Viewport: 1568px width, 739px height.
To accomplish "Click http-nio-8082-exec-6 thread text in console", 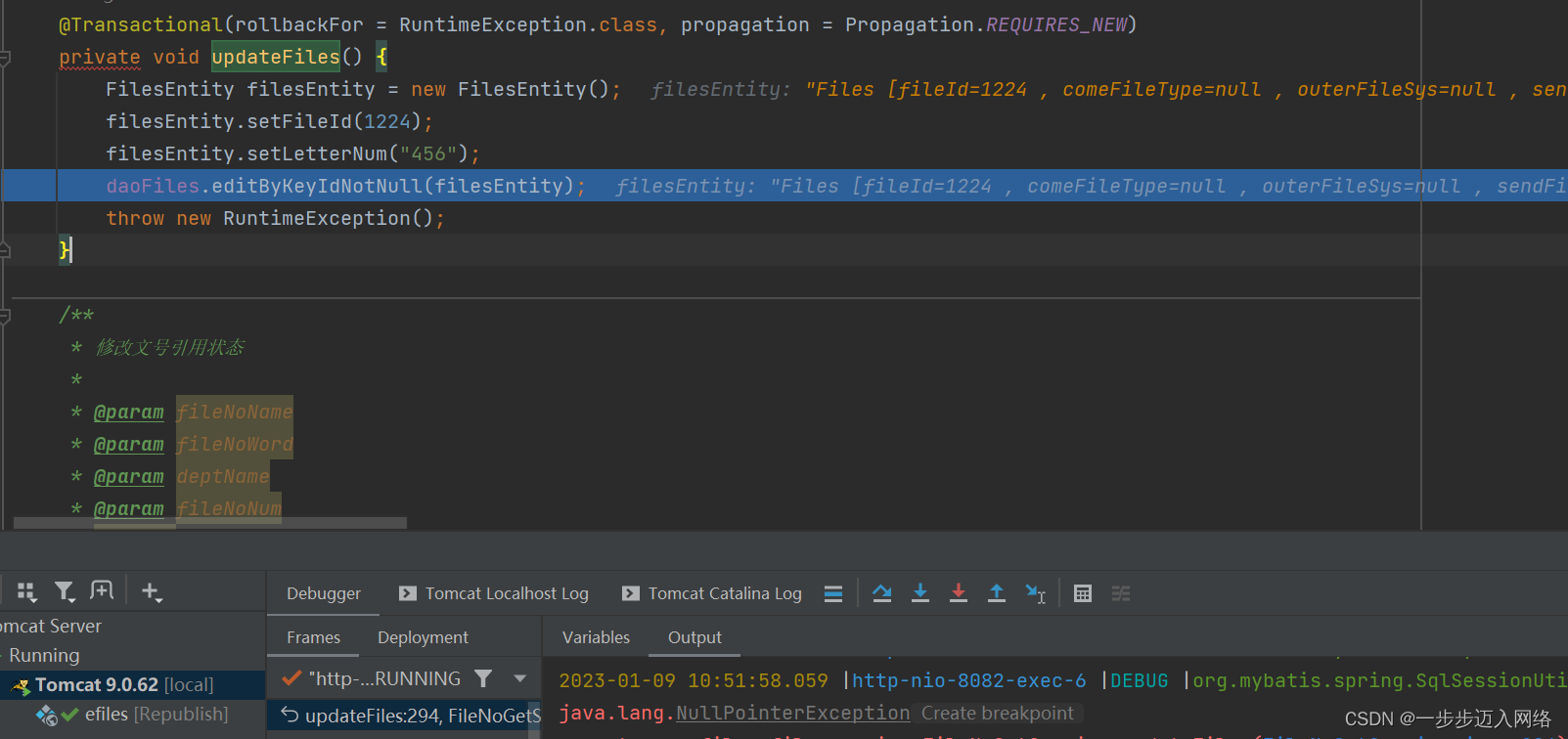I will tap(968, 680).
